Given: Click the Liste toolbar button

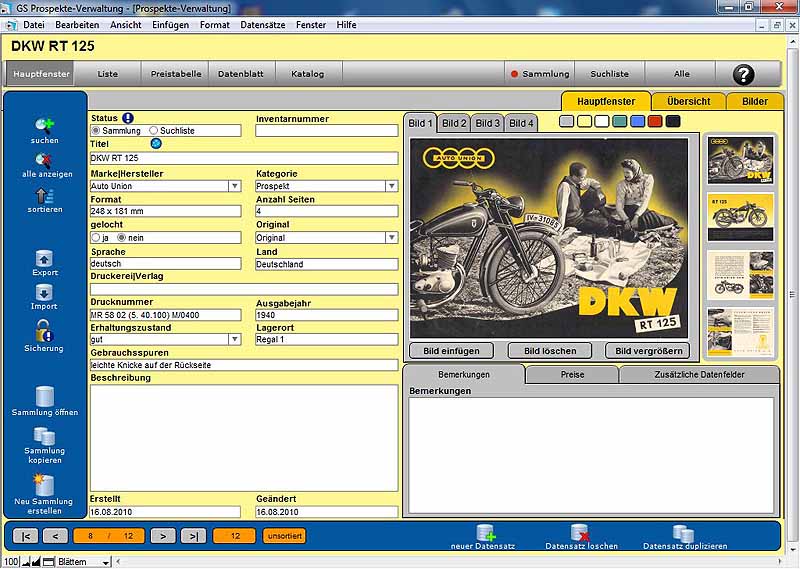Looking at the screenshot, I should coord(108,74).
